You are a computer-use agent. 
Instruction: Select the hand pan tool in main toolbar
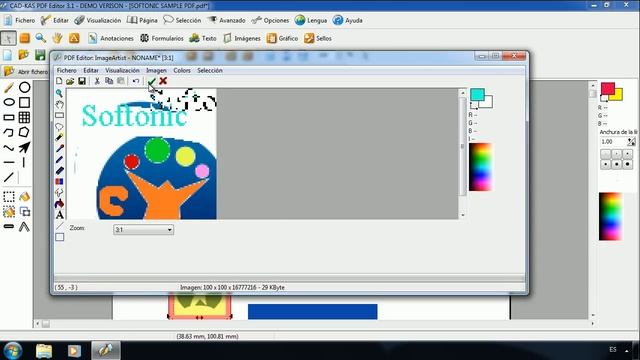tap(57, 38)
